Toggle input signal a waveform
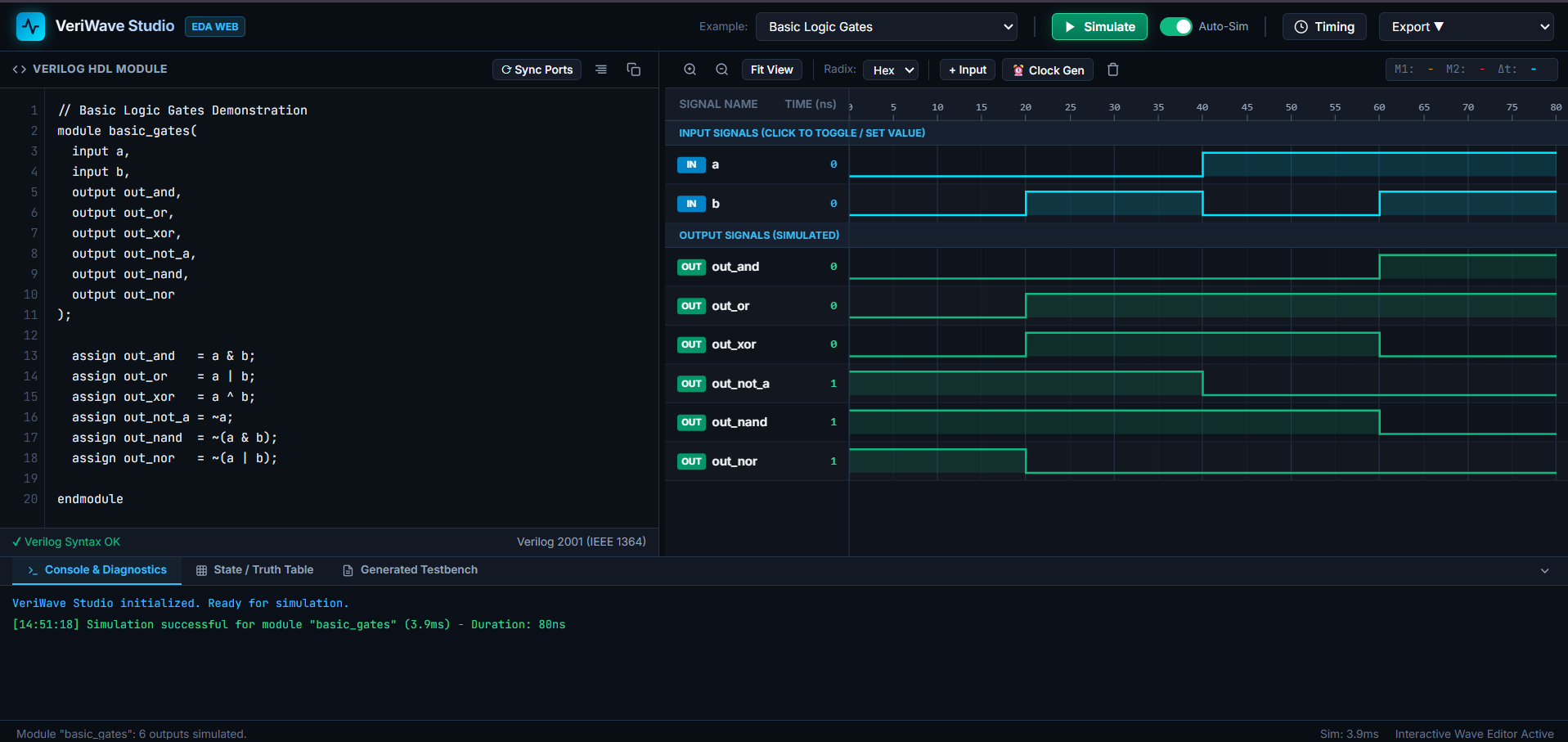 pyautogui.click(x=1202, y=164)
